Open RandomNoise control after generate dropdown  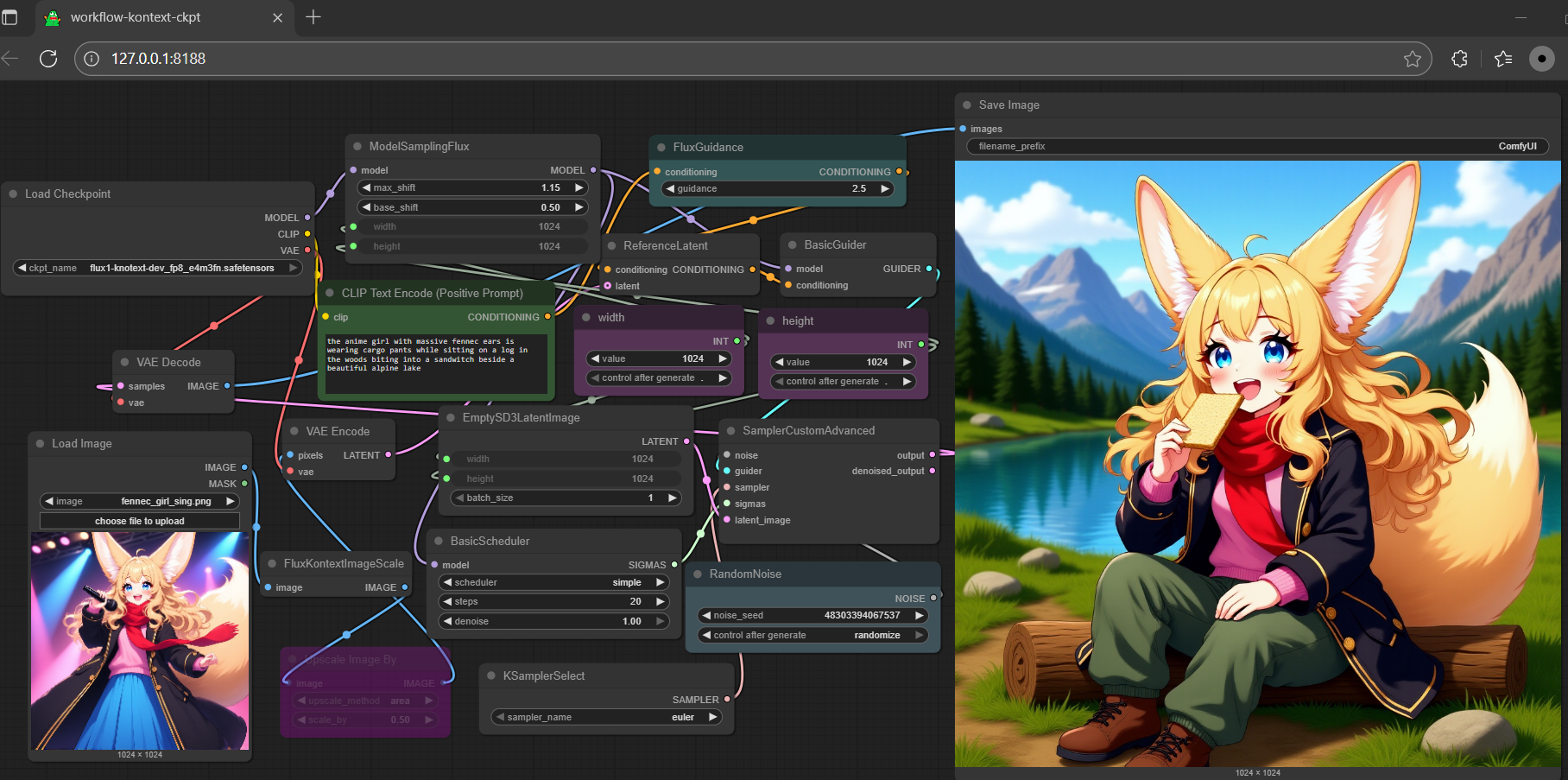click(813, 635)
